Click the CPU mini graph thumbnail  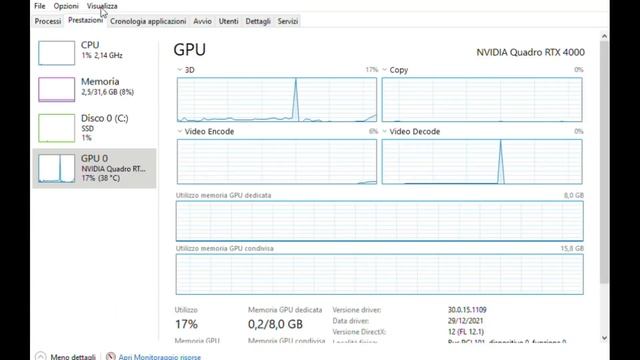coord(56,53)
